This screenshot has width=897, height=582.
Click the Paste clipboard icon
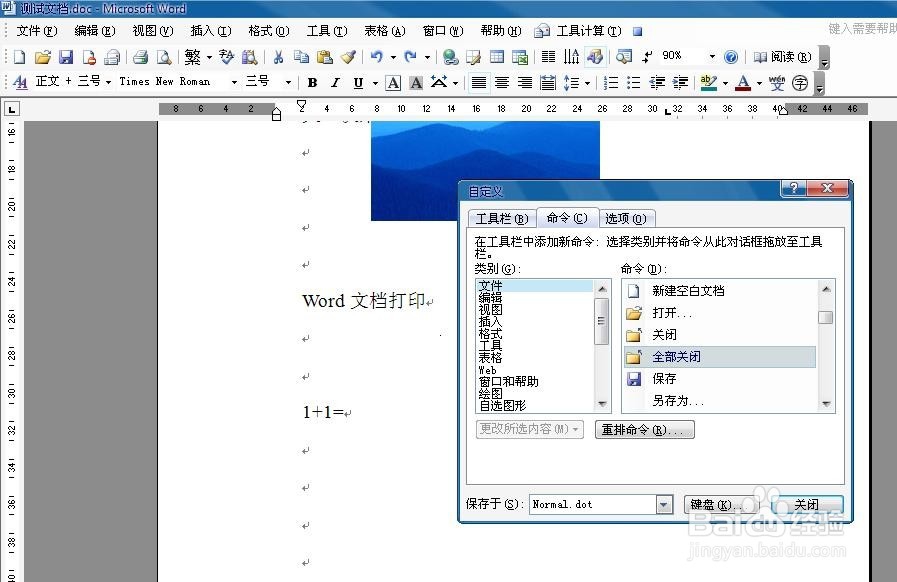pyautogui.click(x=324, y=57)
